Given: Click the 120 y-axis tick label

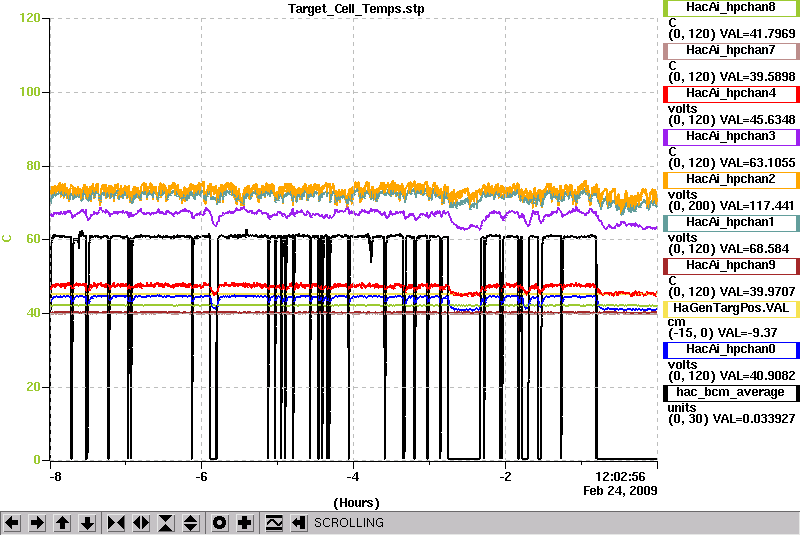Looking at the screenshot, I should [x=30, y=18].
